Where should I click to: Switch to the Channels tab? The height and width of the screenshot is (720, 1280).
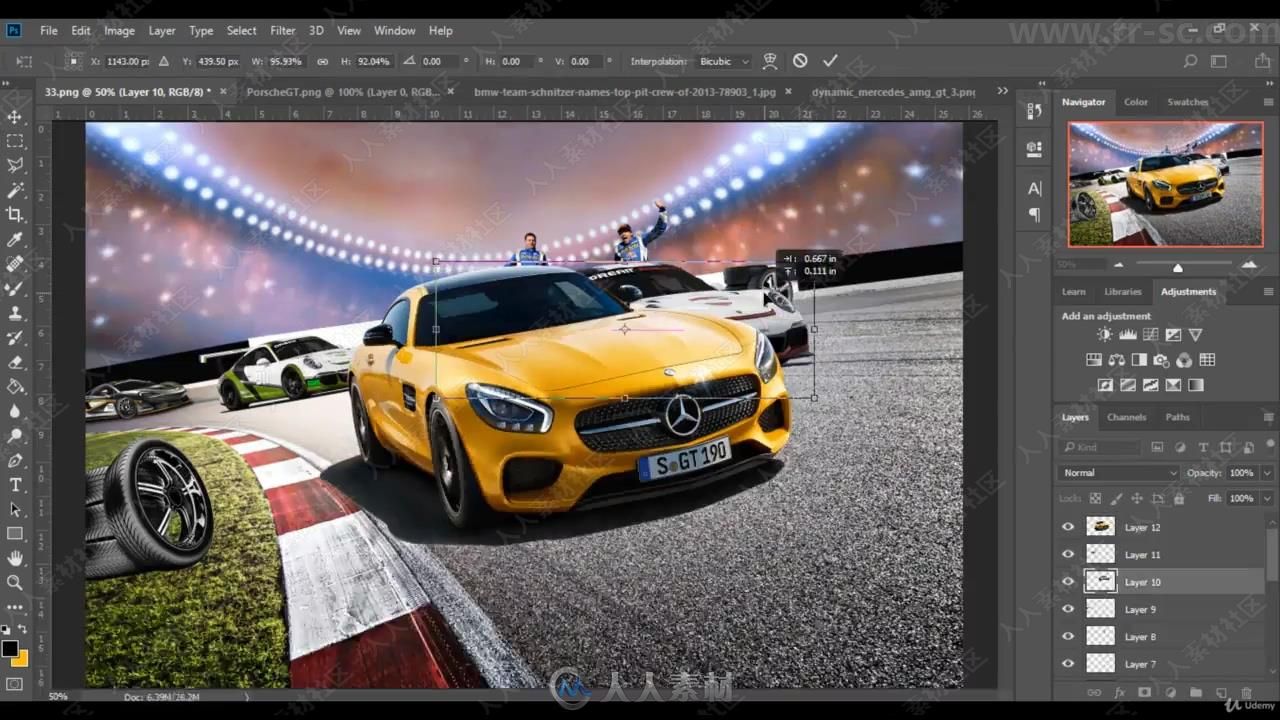1126,417
